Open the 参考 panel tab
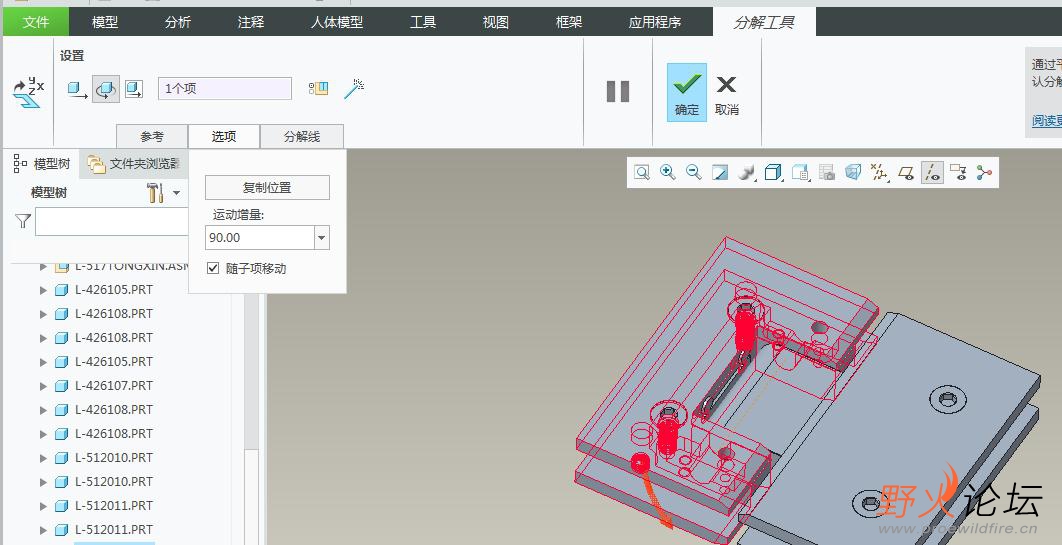Image resolution: width=1062 pixels, height=545 pixels. tap(152, 136)
